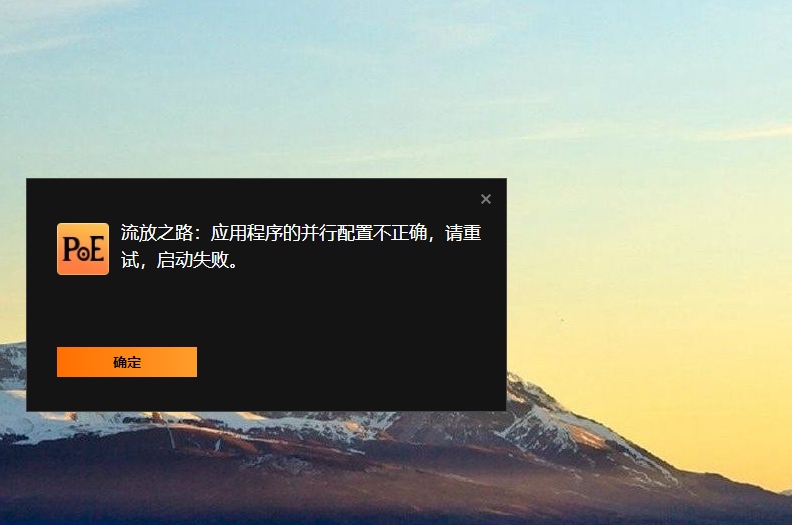Screen dimensions: 792x525
Task: Click the letter P in the PoE logo
Action: pos(70,250)
